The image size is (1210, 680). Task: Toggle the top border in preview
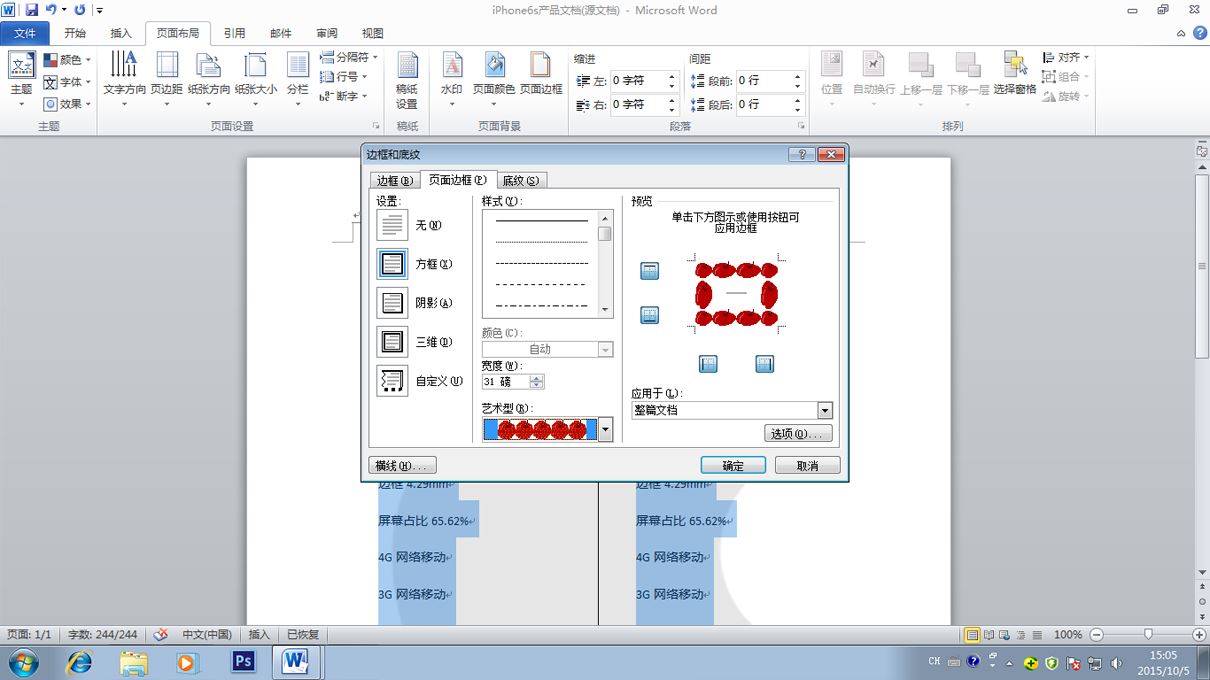(x=650, y=271)
